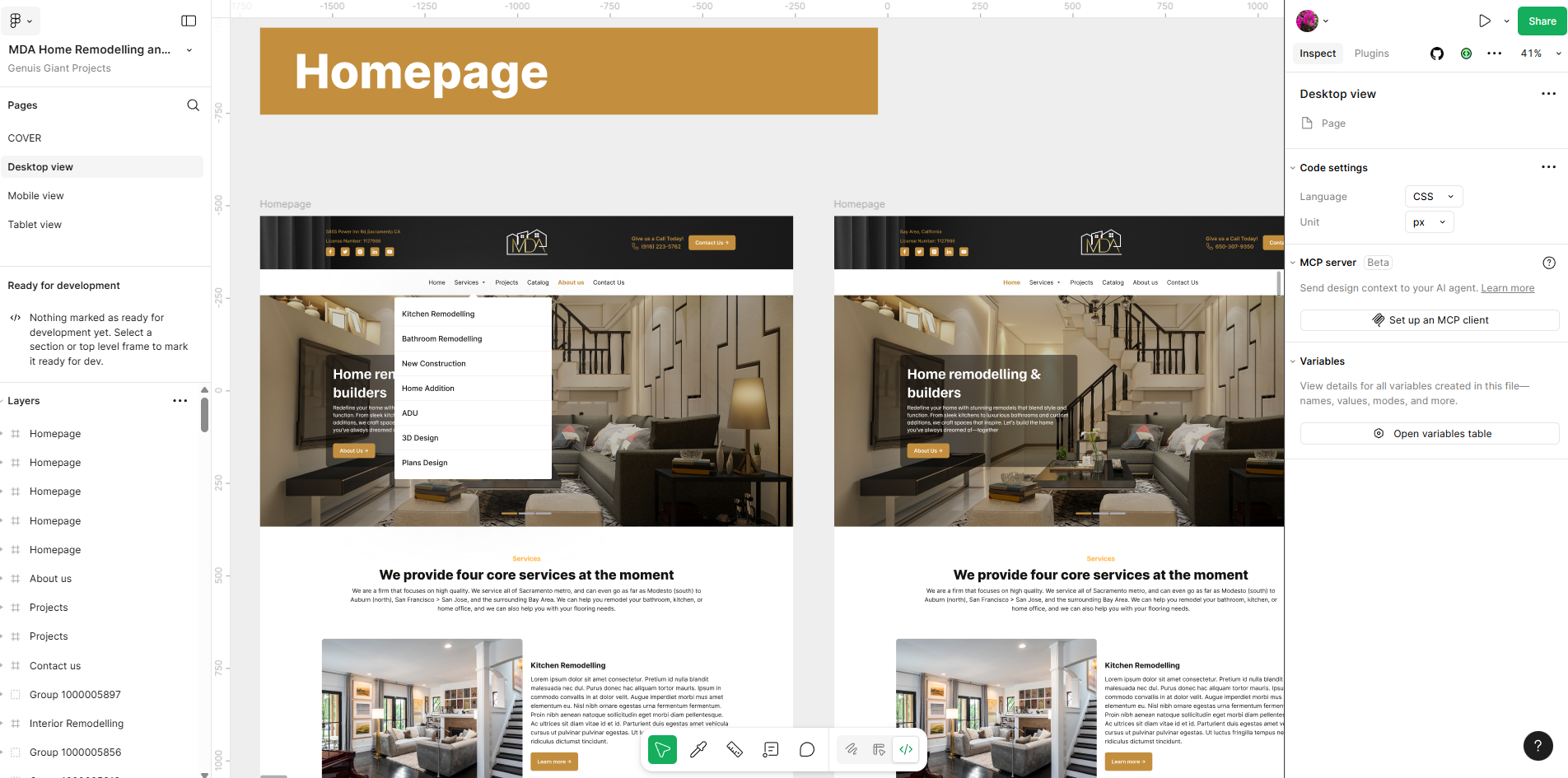Viewport: 1568px width, 778px height.
Task: Switch to the Plugins tab
Action: pos(1371,54)
